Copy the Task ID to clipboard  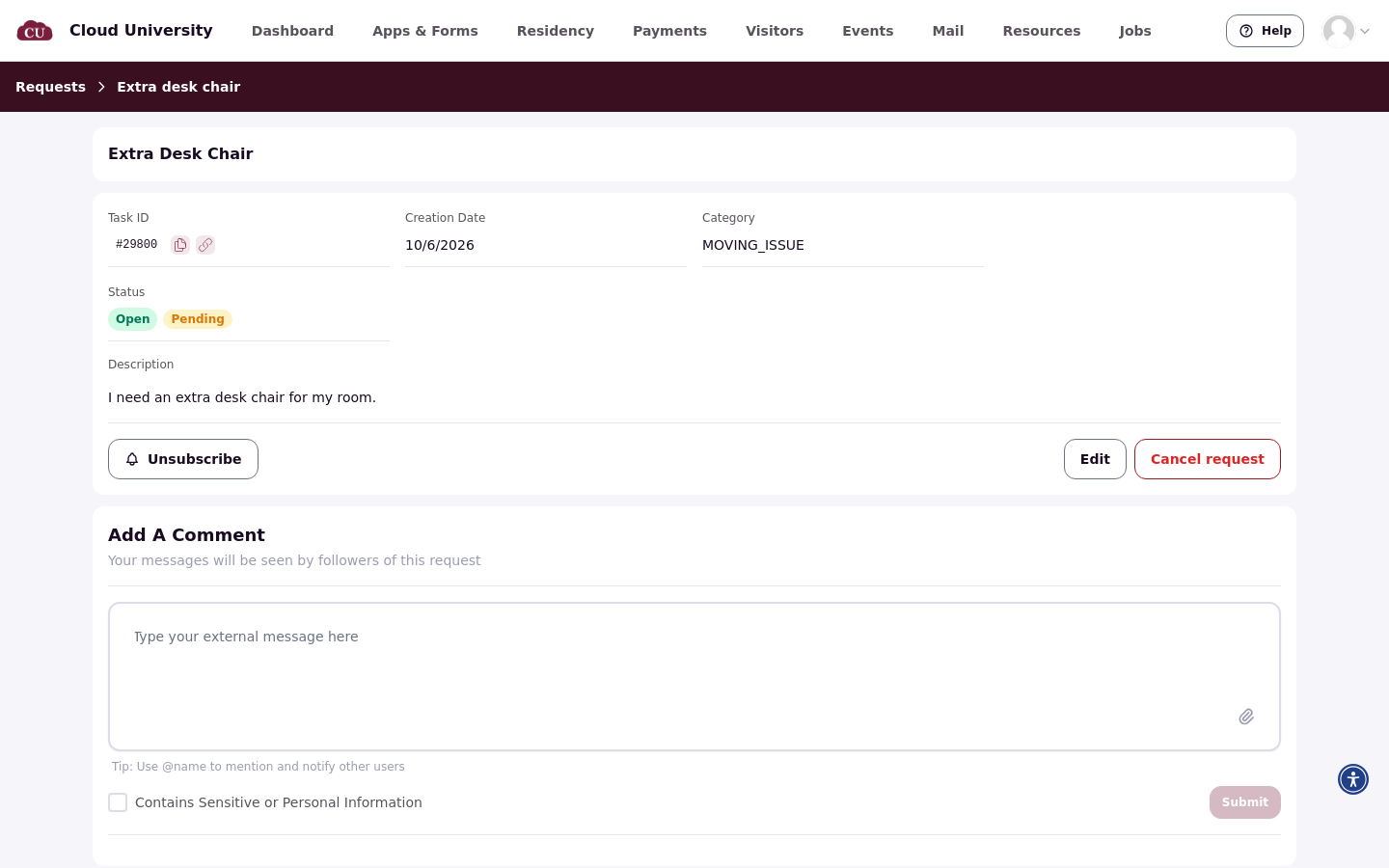tap(180, 245)
